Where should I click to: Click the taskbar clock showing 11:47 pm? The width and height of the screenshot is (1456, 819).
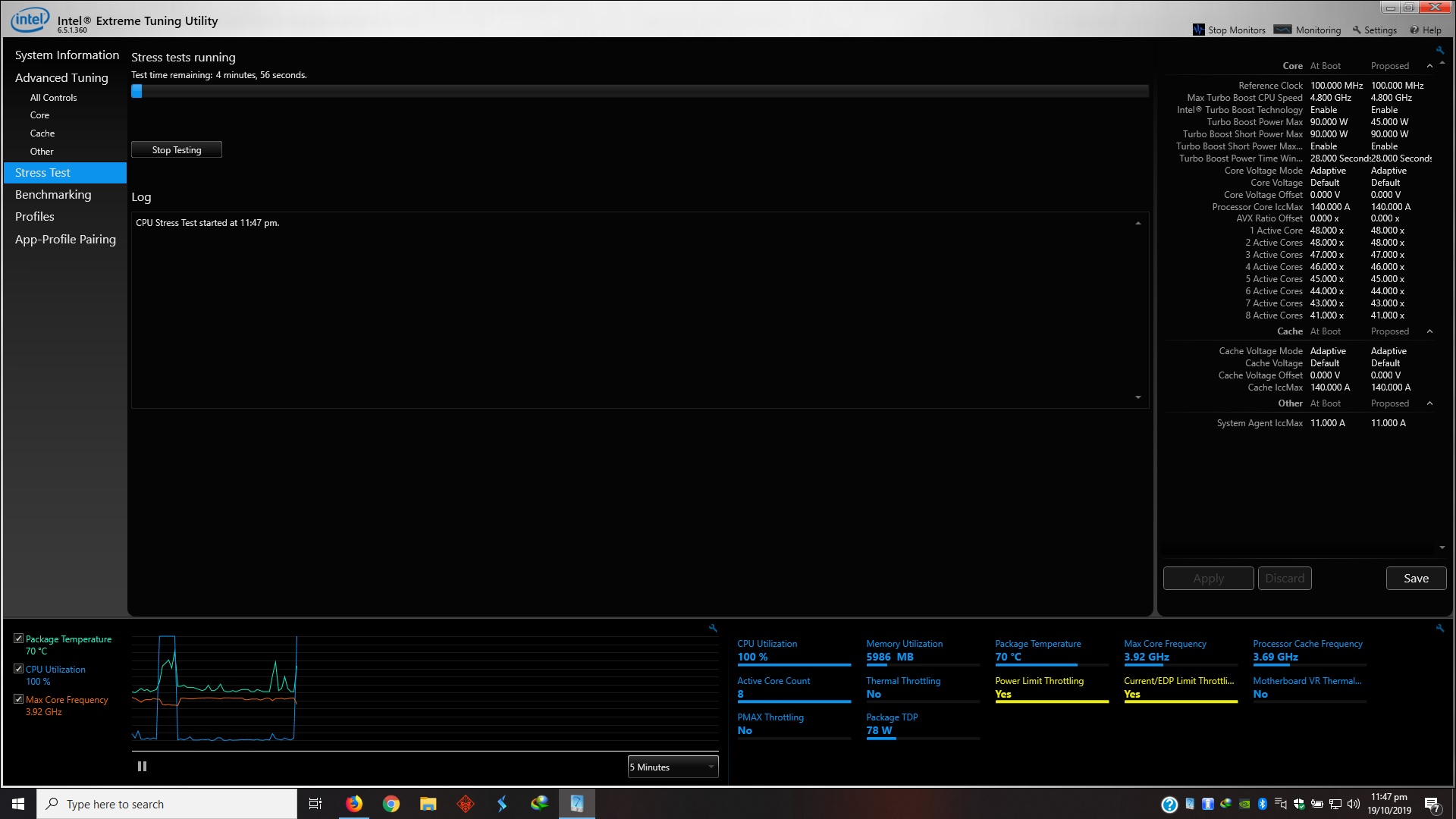tap(1389, 804)
